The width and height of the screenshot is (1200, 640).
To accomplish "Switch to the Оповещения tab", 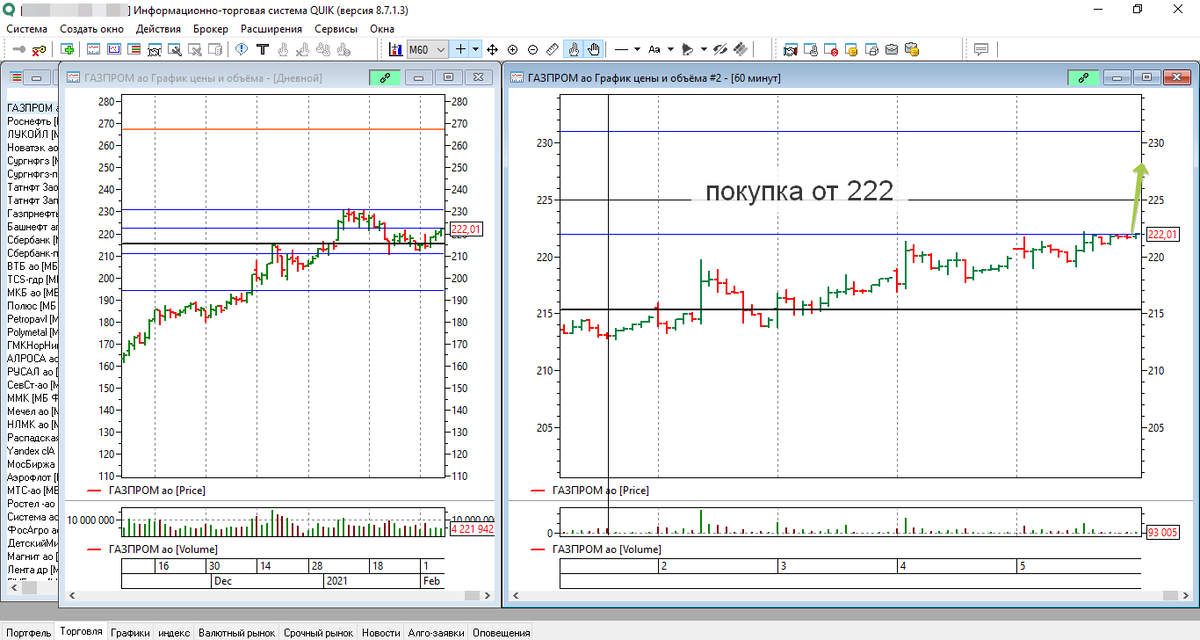I will pos(501,632).
